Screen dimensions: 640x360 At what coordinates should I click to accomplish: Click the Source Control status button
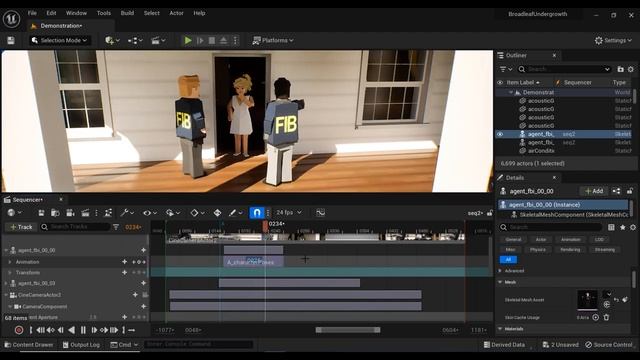(609, 345)
